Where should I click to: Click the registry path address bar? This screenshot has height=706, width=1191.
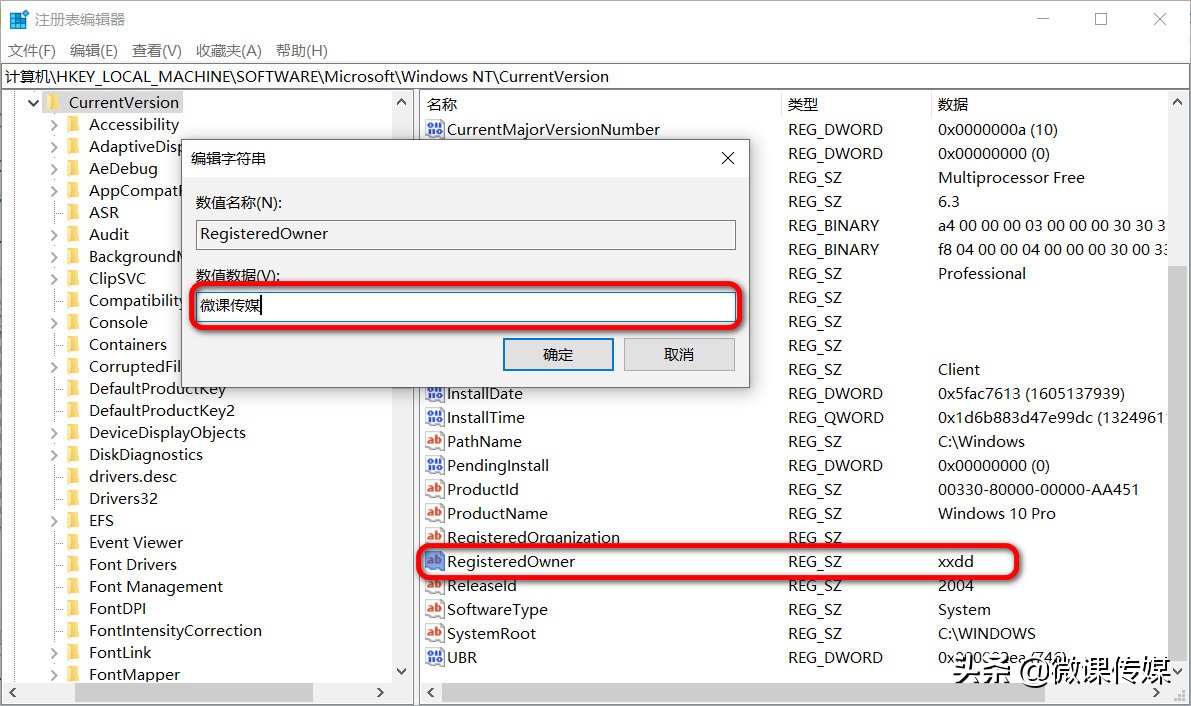coord(595,76)
